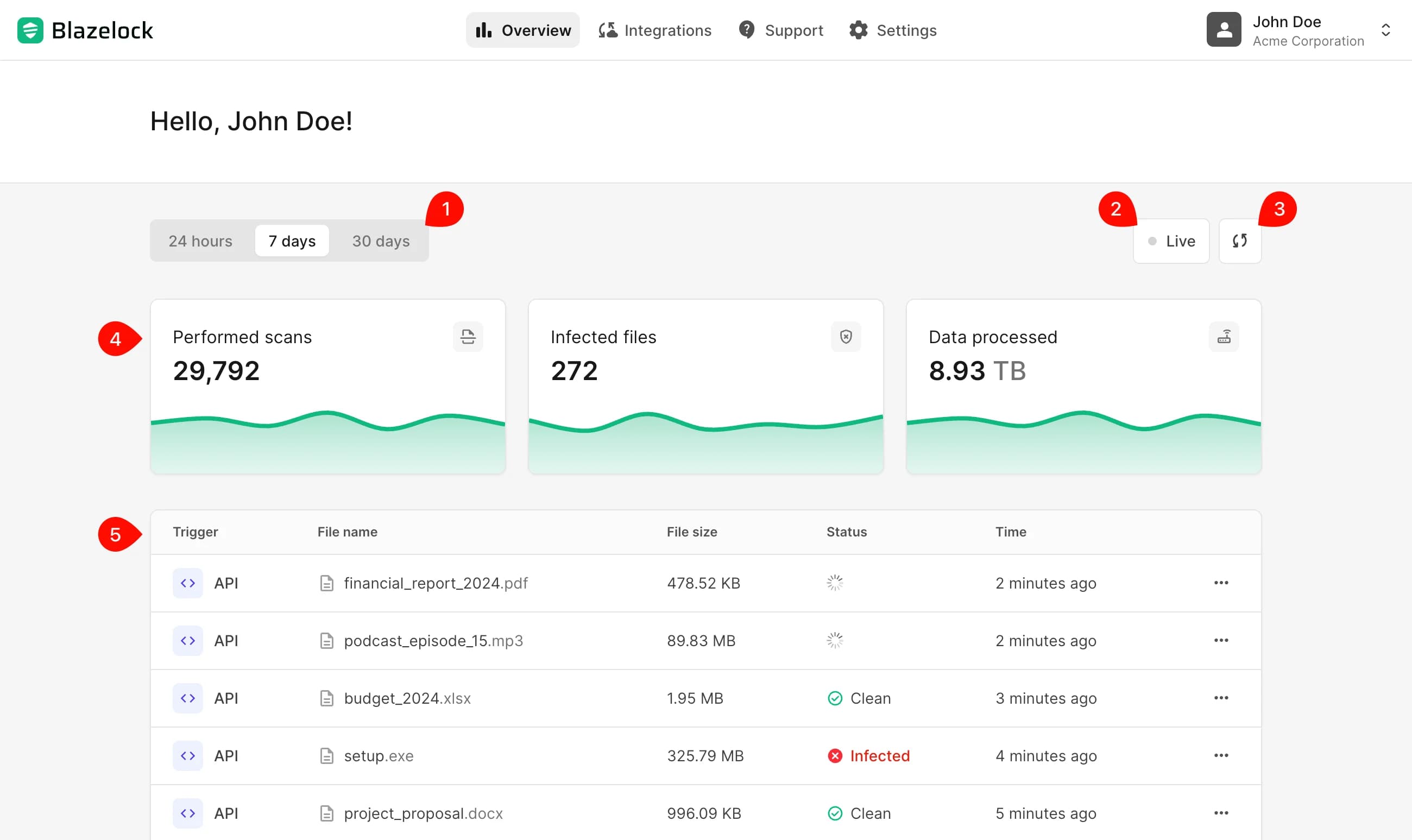Viewport: 1412px width, 840px height.
Task: Click the server icon on Data processed card
Action: 1224,336
